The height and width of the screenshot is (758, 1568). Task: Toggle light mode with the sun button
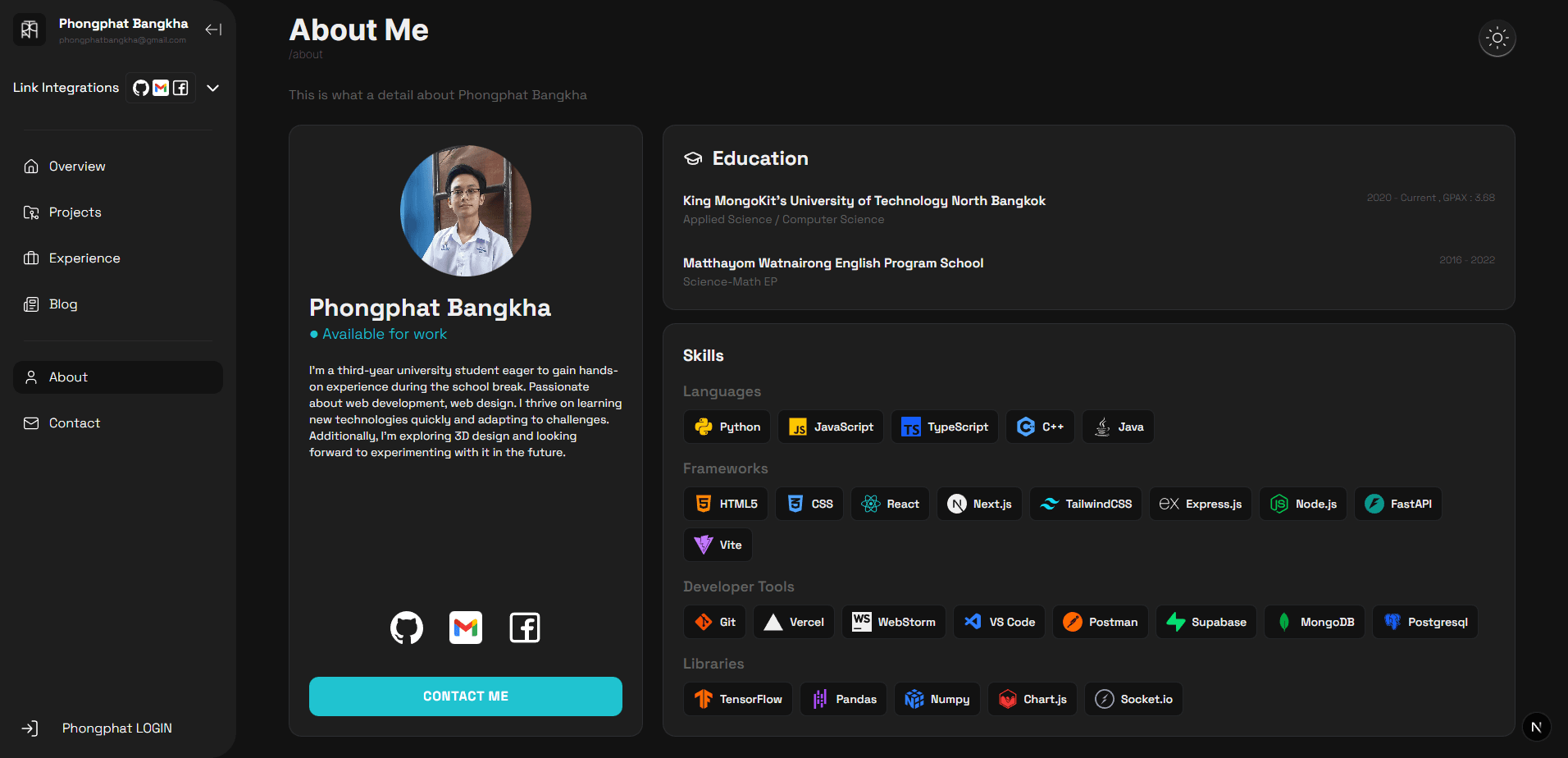pos(1497,38)
